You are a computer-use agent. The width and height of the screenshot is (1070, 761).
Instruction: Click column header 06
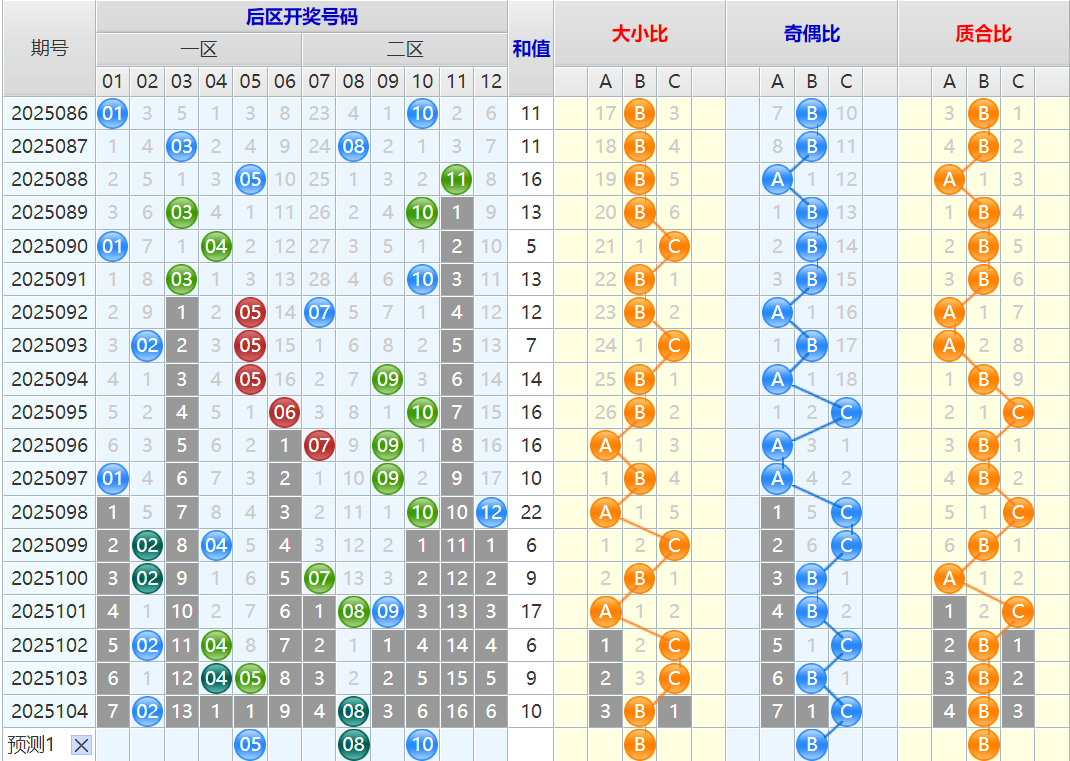(285, 81)
